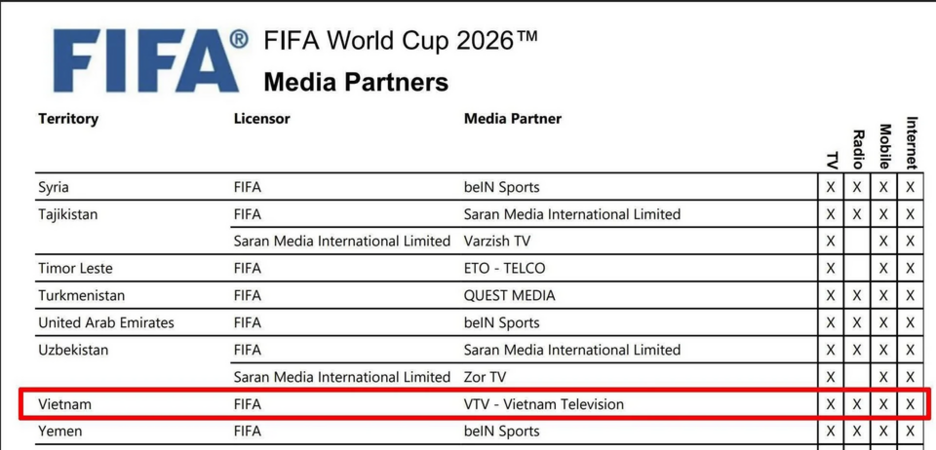Click the Radio X mark in Syria row
Image resolution: width=936 pixels, height=450 pixels.
point(857,187)
